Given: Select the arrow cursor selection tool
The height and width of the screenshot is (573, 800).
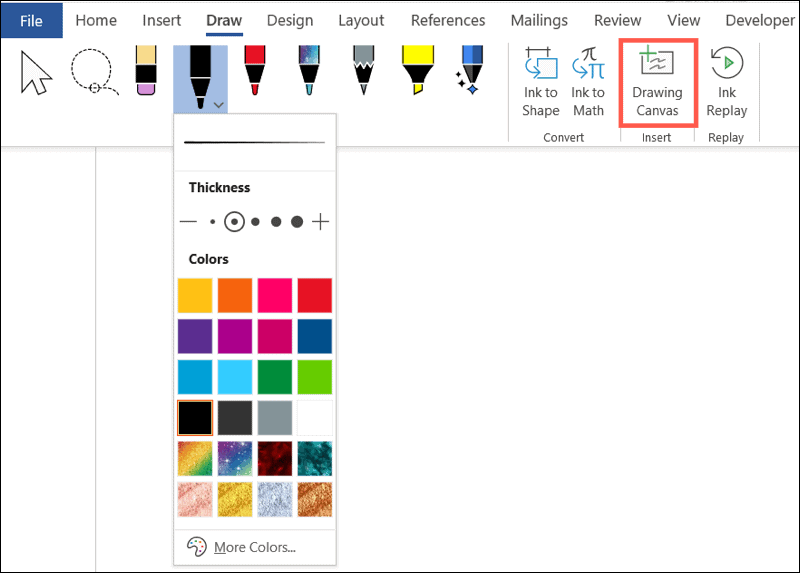Looking at the screenshot, I should pyautogui.click(x=37, y=73).
